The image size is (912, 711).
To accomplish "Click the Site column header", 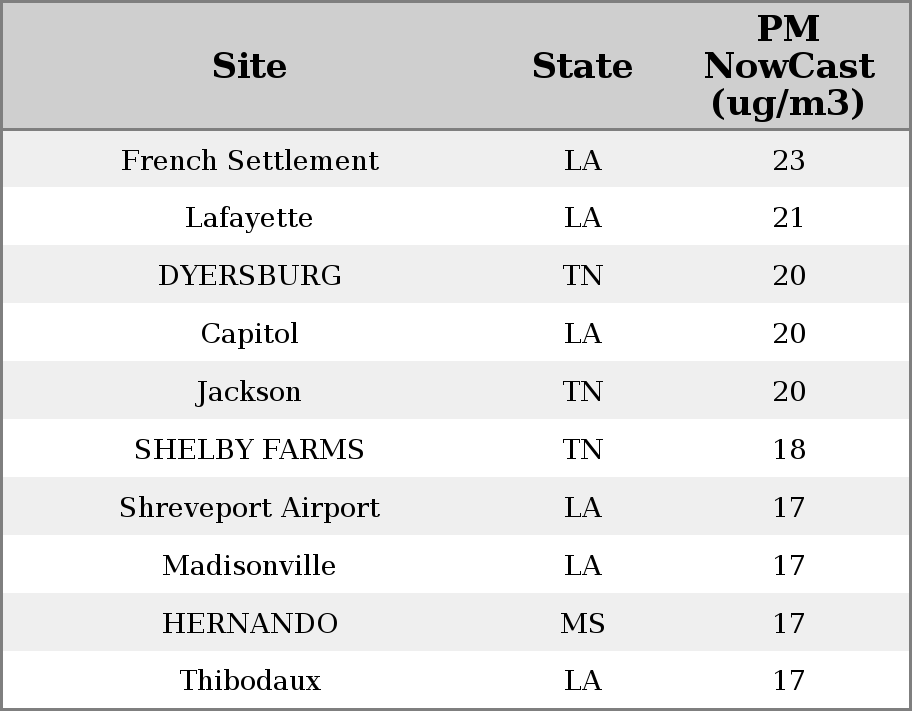I will [x=250, y=67].
